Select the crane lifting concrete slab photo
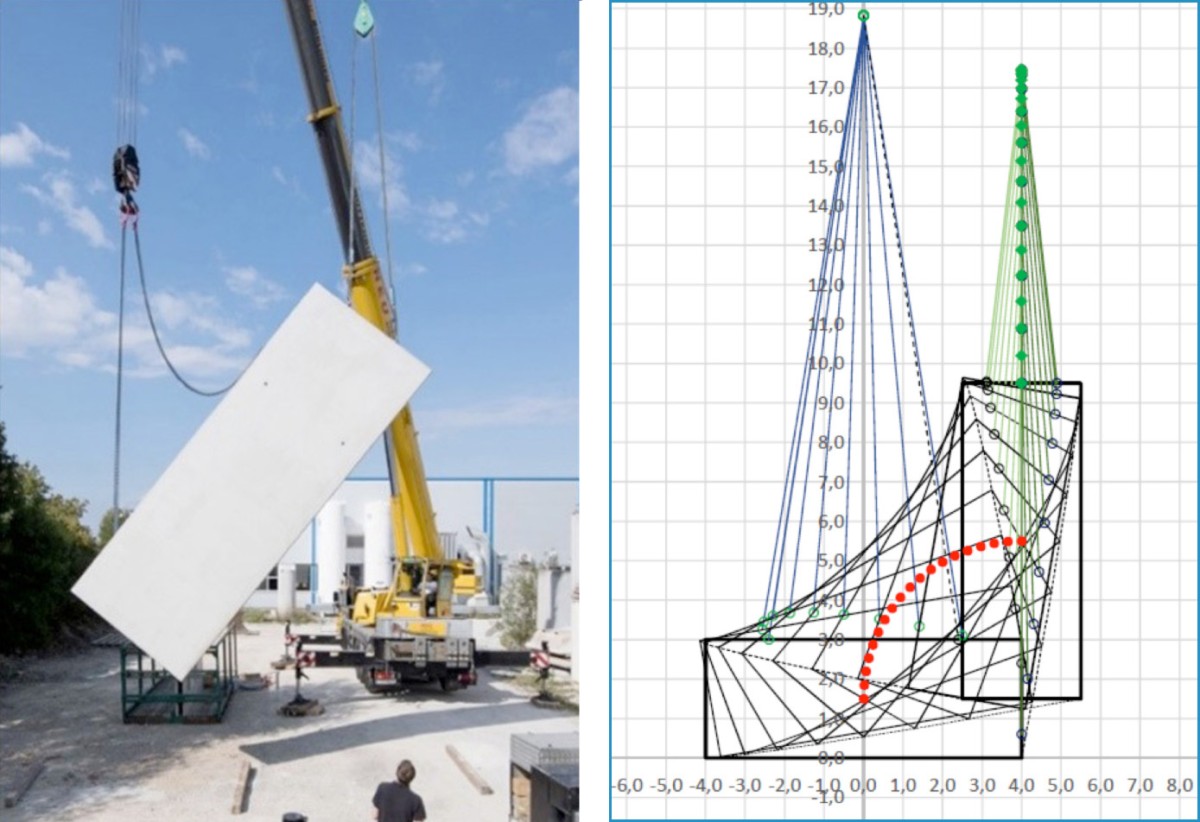The width and height of the screenshot is (1200, 822). [x=289, y=411]
